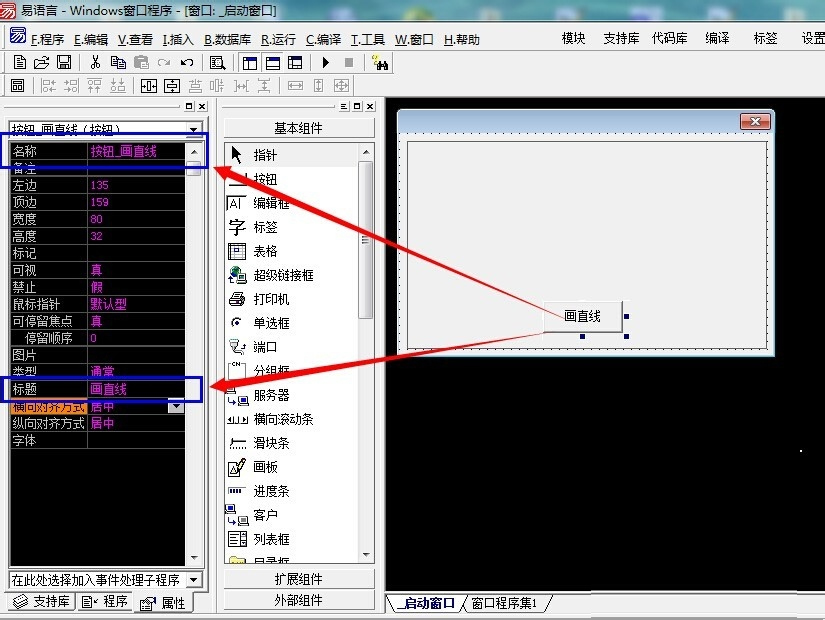Select the 指针 pointer component
Screen dimensions: 825x620
pos(265,155)
